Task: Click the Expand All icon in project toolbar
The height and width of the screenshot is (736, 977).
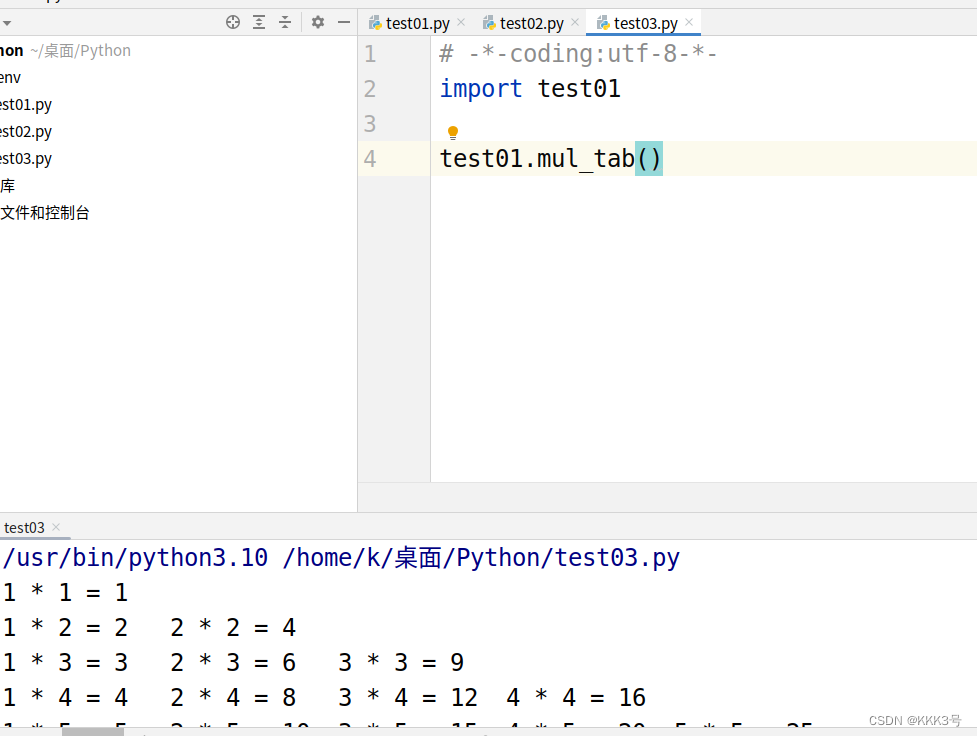Action: (259, 22)
